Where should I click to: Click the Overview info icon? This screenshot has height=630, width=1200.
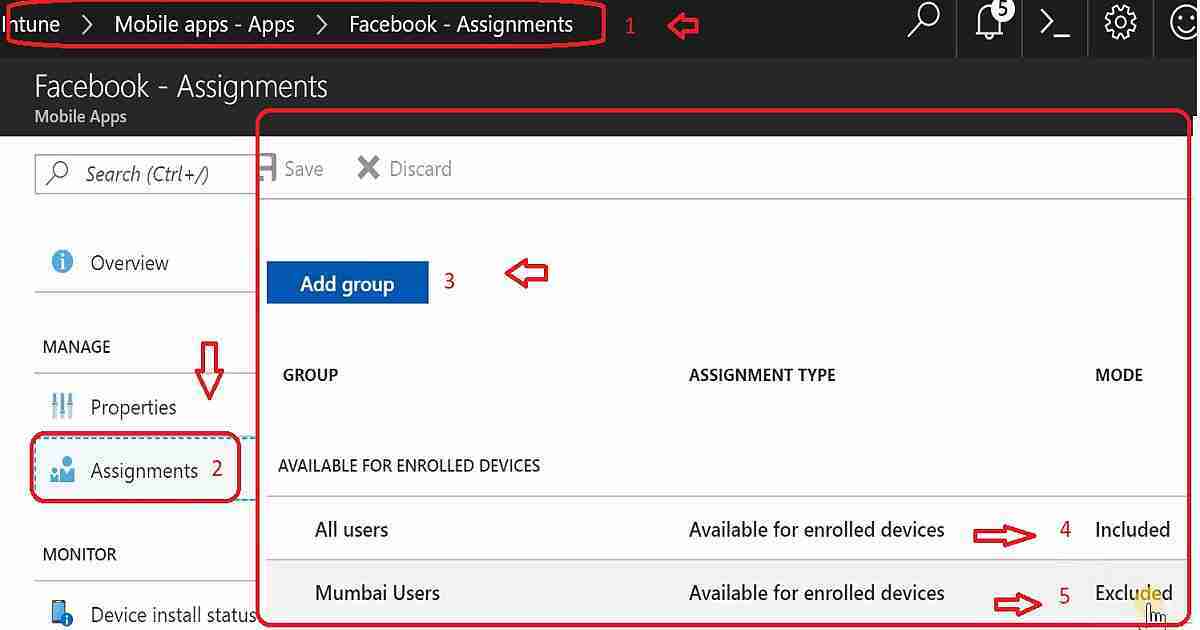tap(62, 262)
